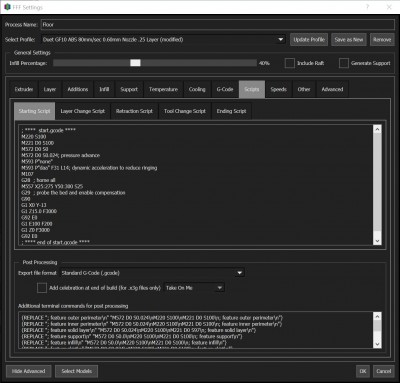Enable the Include Raft checkbox
400x383 pixels.
(290, 63)
